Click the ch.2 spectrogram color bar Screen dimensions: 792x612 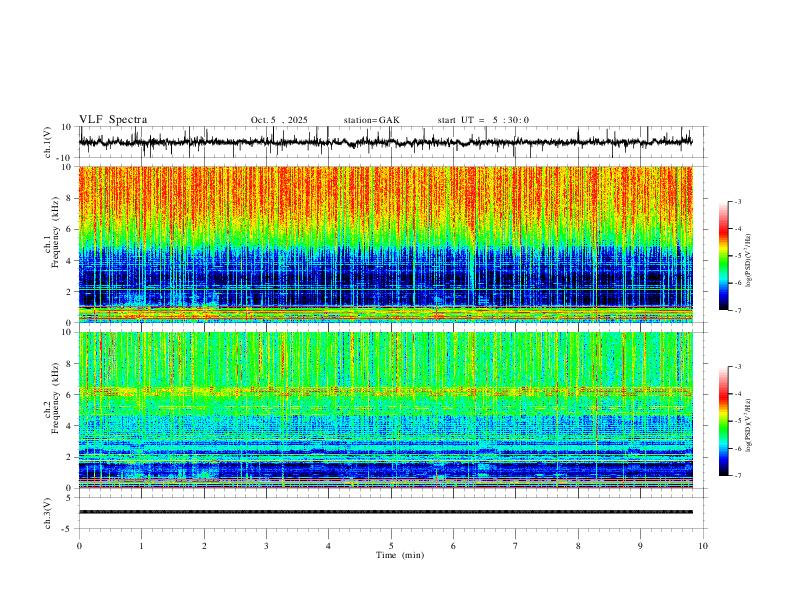723,421
